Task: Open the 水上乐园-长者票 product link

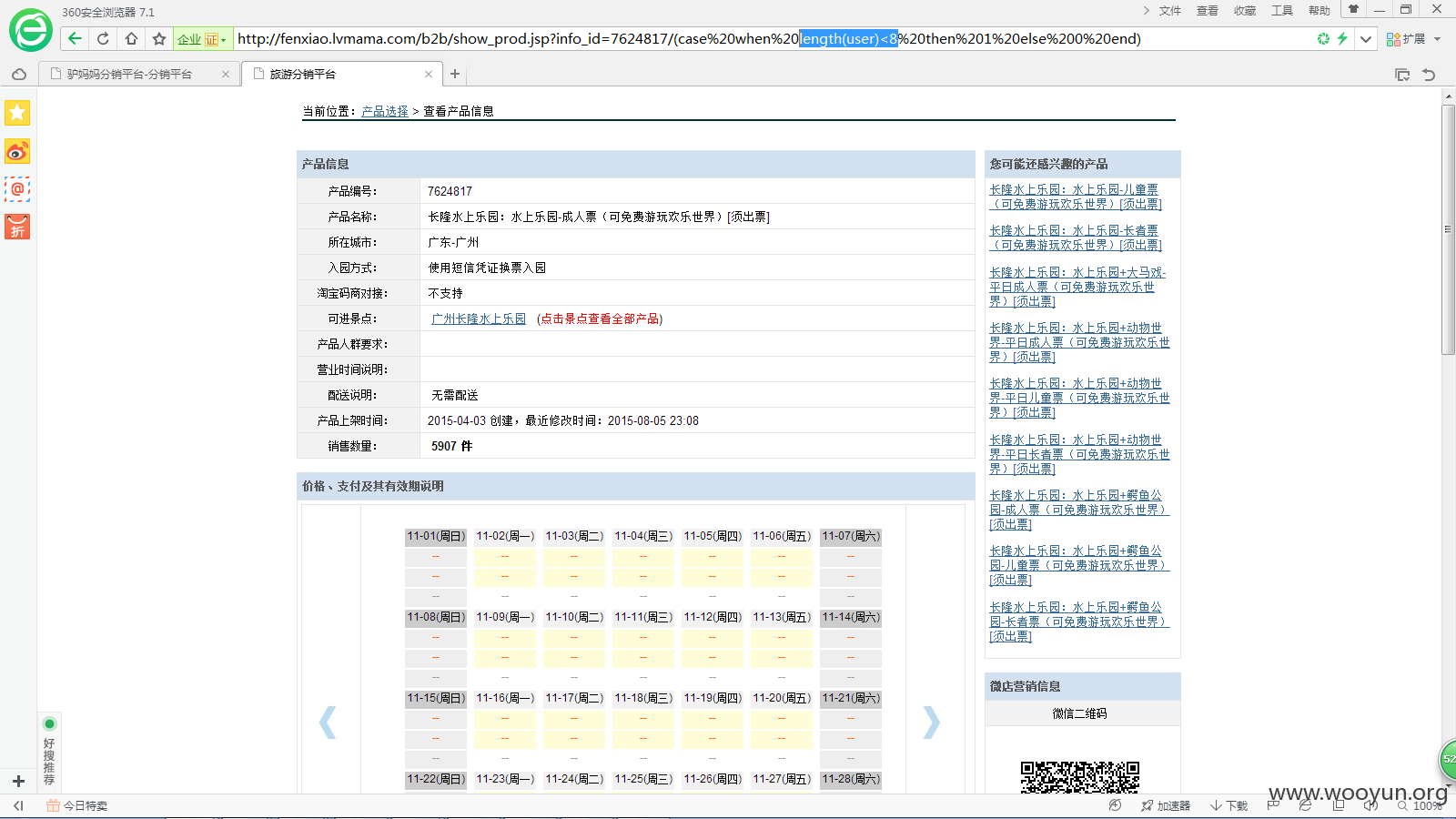Action: tap(1076, 238)
